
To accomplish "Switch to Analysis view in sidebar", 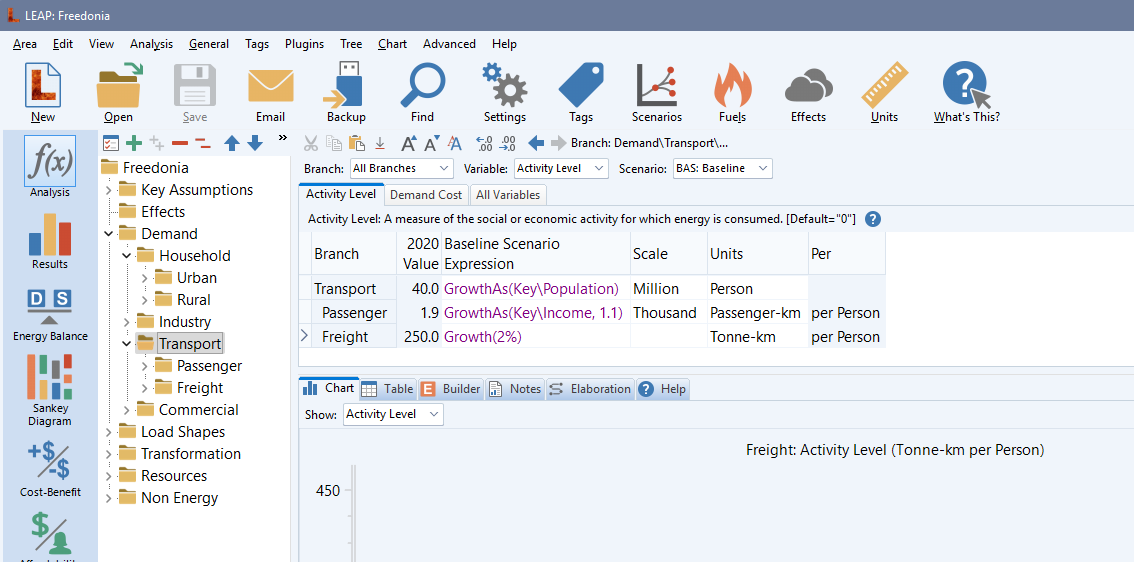I will pyautogui.click(x=50, y=167).
